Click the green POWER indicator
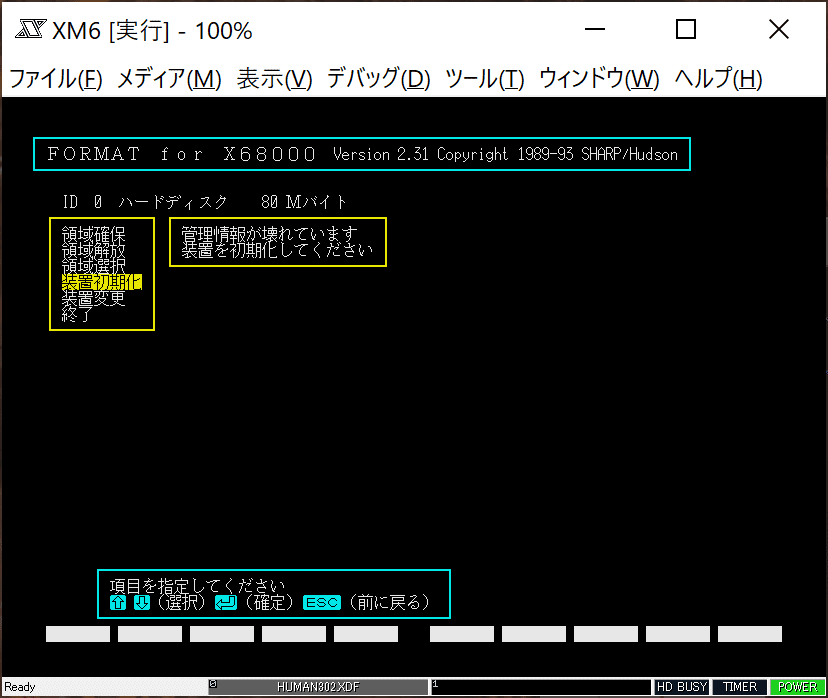Image resolution: width=828 pixels, height=698 pixels. [x=797, y=687]
